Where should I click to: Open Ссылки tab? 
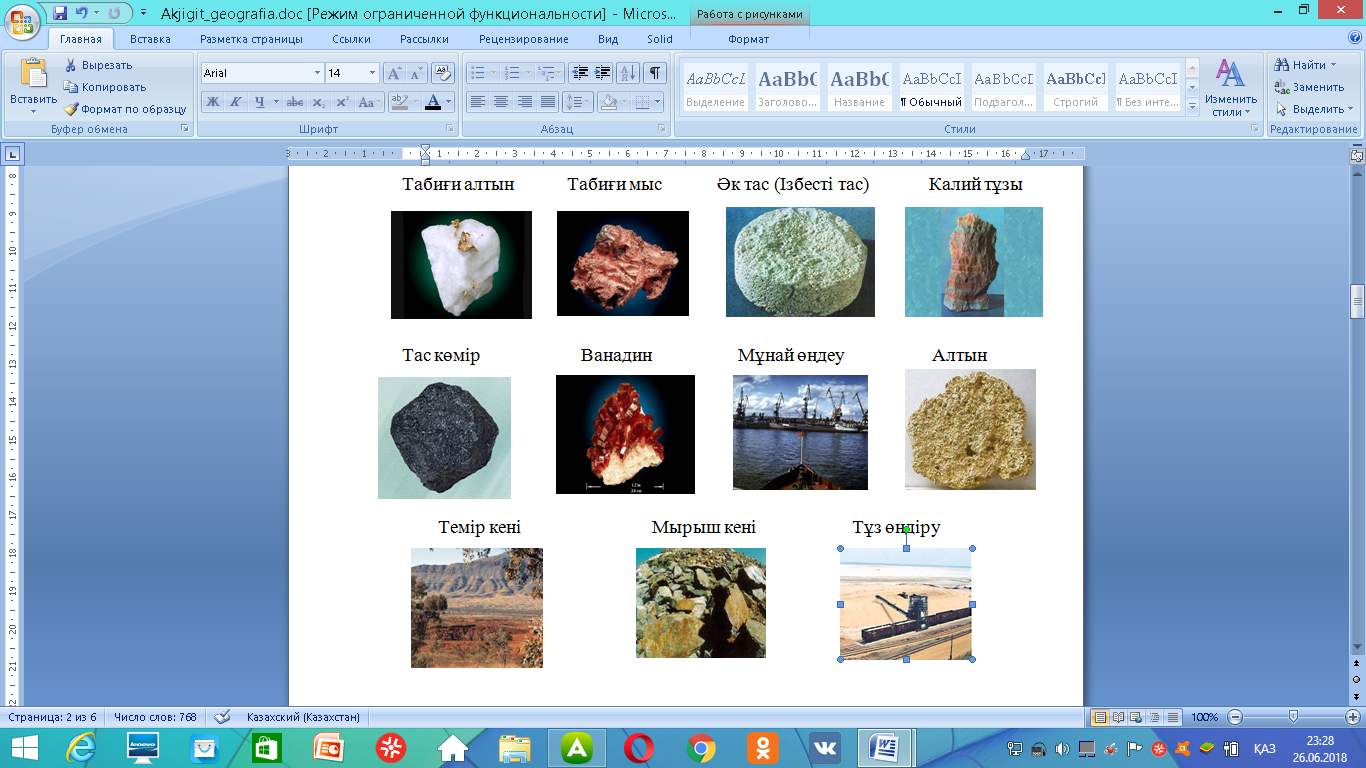(352, 39)
